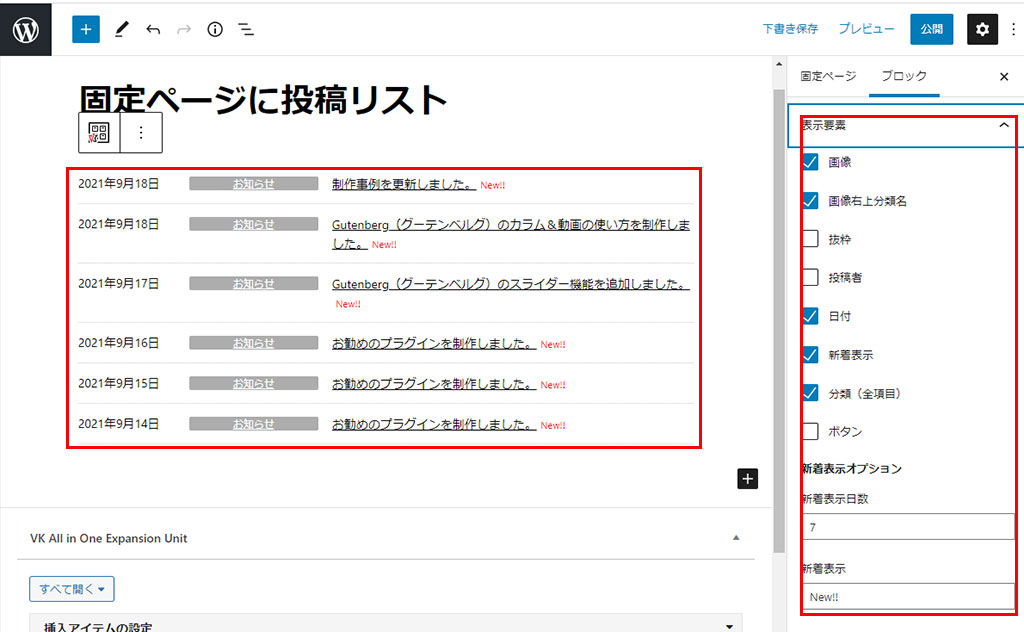Image resolution: width=1024 pixels, height=632 pixels.
Task: Enable the 抜粋 checkbox
Action: coord(811,239)
